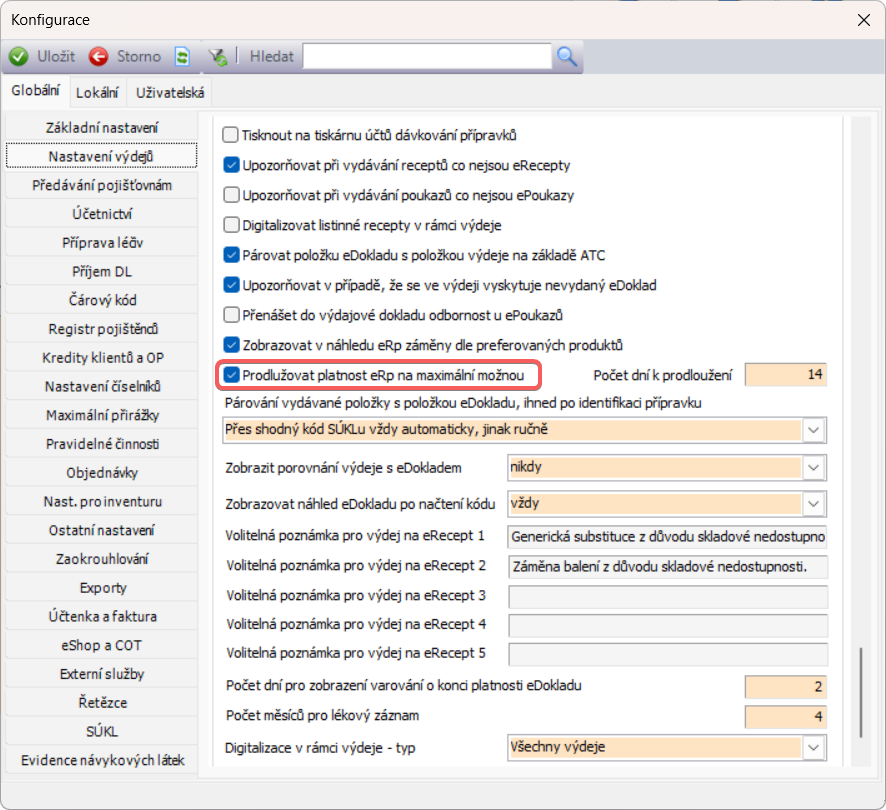Image resolution: width=886 pixels, height=810 pixels.
Task: Switch to the Uživatelská tab
Action: (170, 93)
